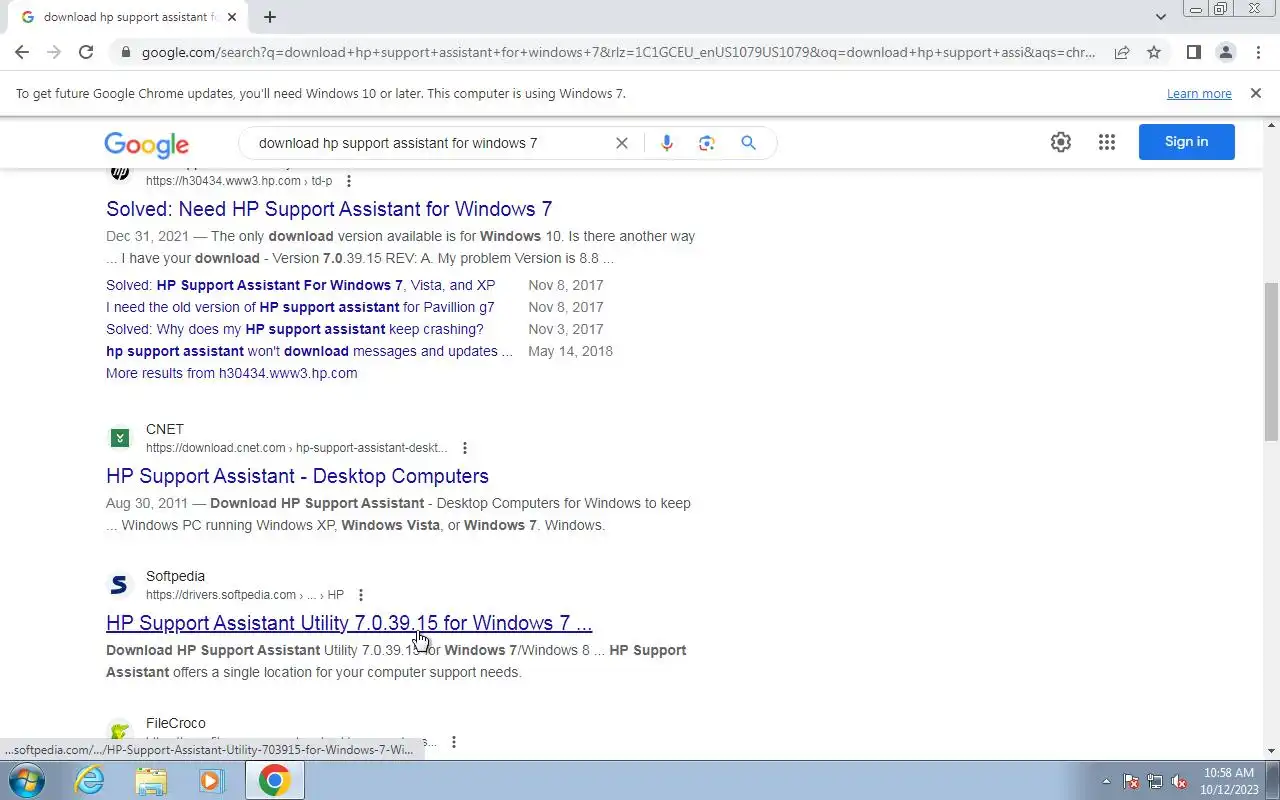The image size is (1280, 800).
Task: Show hidden system tray icons
Action: pos(1106,781)
